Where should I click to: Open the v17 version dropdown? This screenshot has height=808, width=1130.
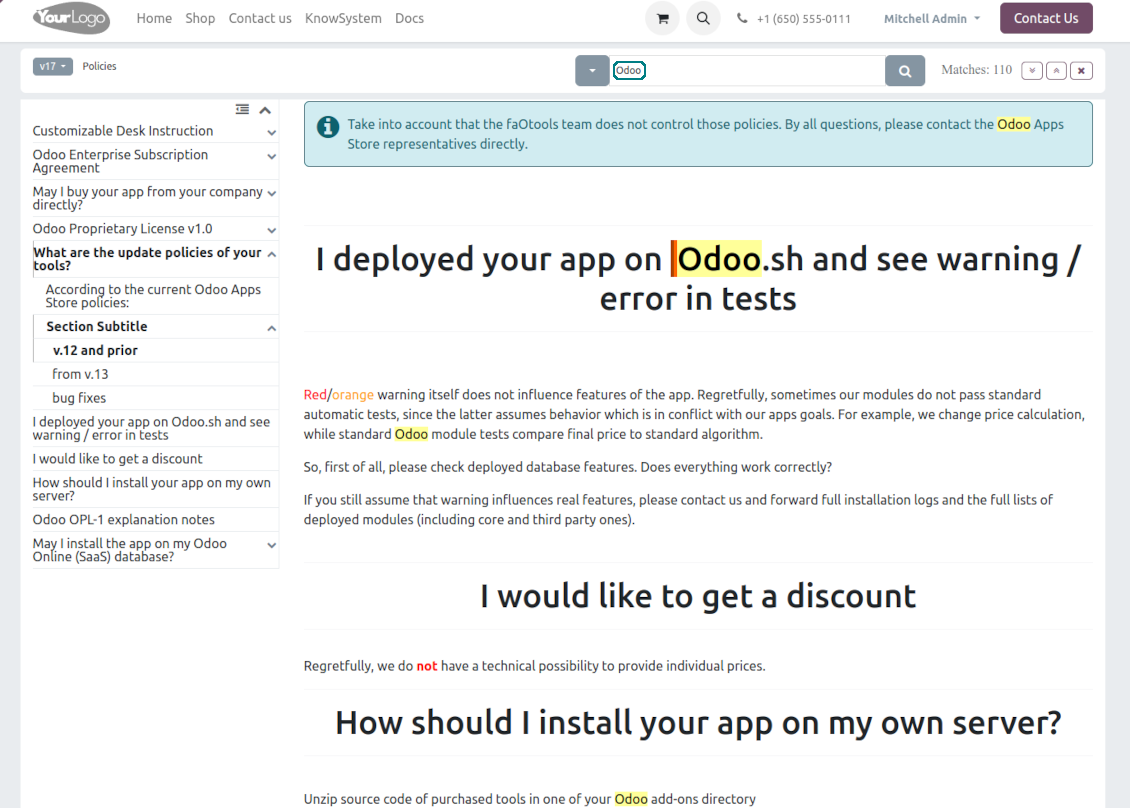point(52,66)
